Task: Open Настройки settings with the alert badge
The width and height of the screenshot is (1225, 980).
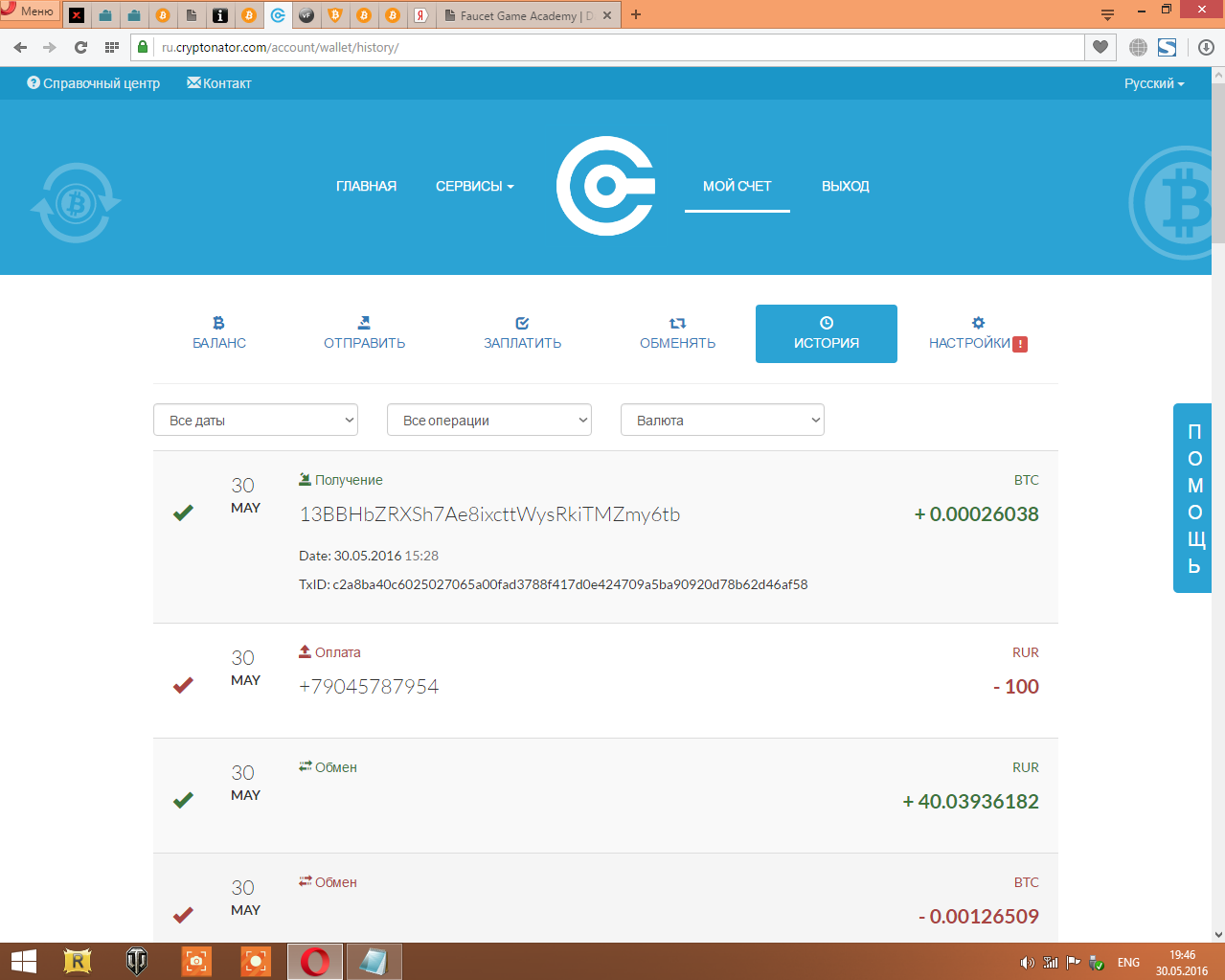Action: tap(977, 333)
